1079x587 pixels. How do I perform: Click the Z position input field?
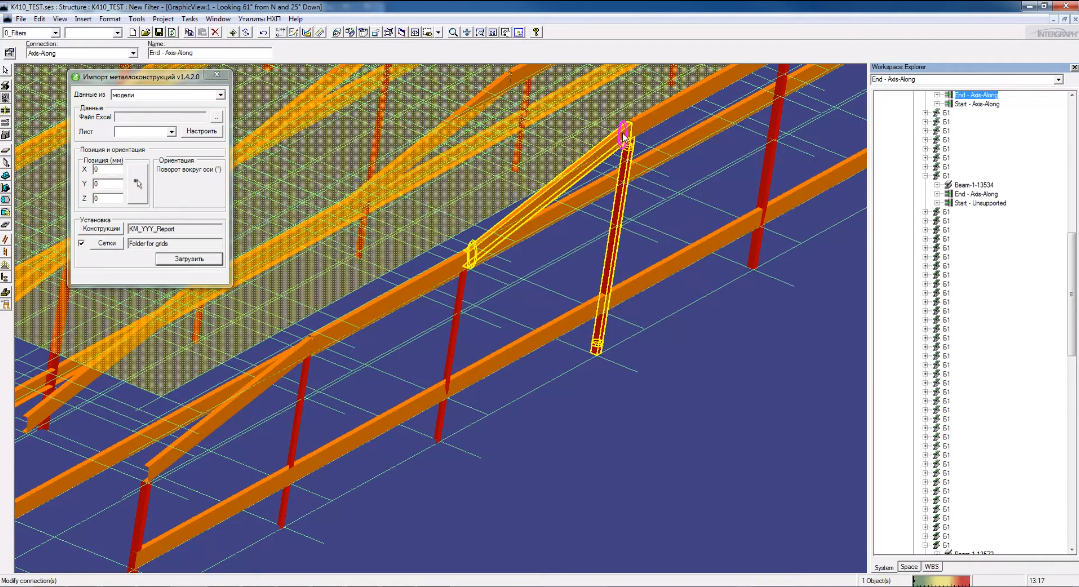click(x=108, y=198)
